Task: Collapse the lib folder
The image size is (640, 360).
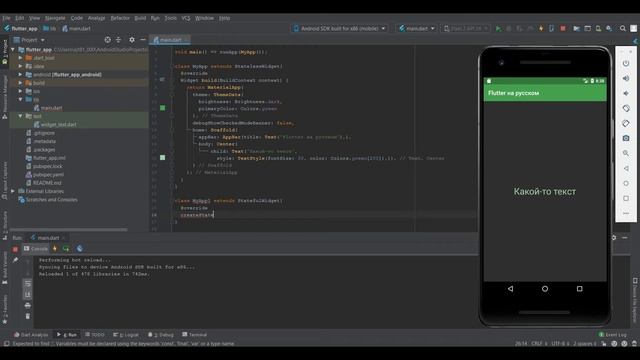Action: [x=20, y=100]
